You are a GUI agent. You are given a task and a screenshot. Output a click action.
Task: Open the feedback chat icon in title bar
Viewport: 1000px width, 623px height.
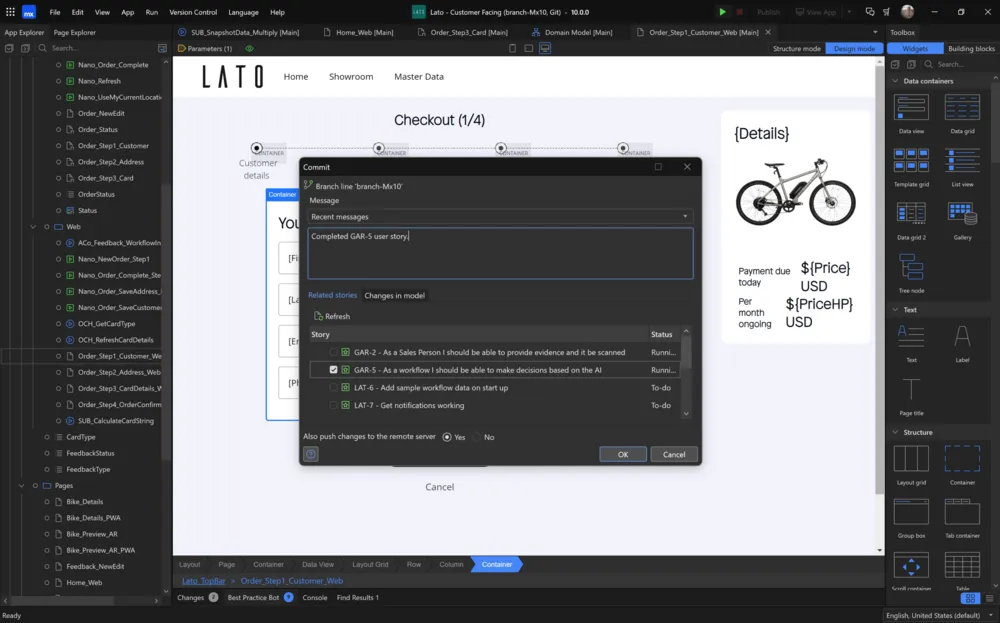coord(870,12)
